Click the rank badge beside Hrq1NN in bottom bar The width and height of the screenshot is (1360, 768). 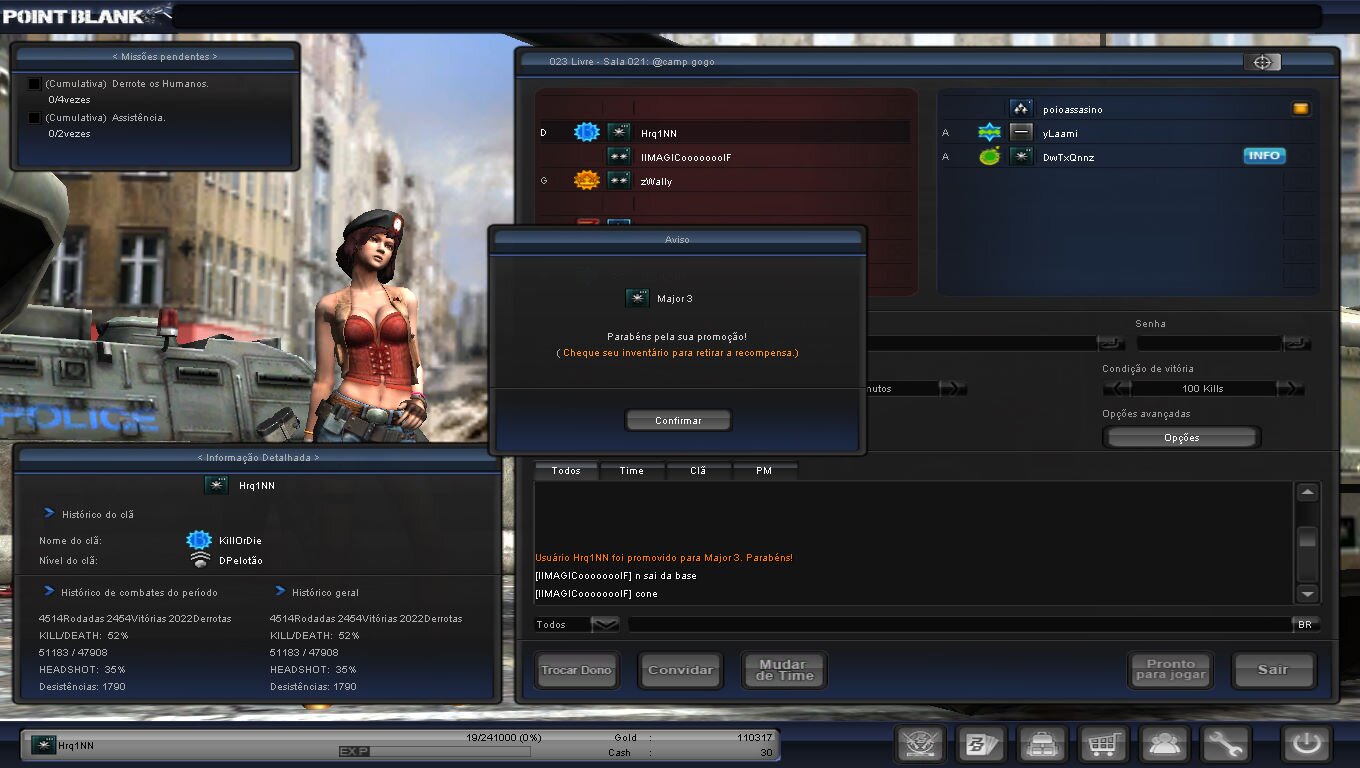tap(43, 744)
